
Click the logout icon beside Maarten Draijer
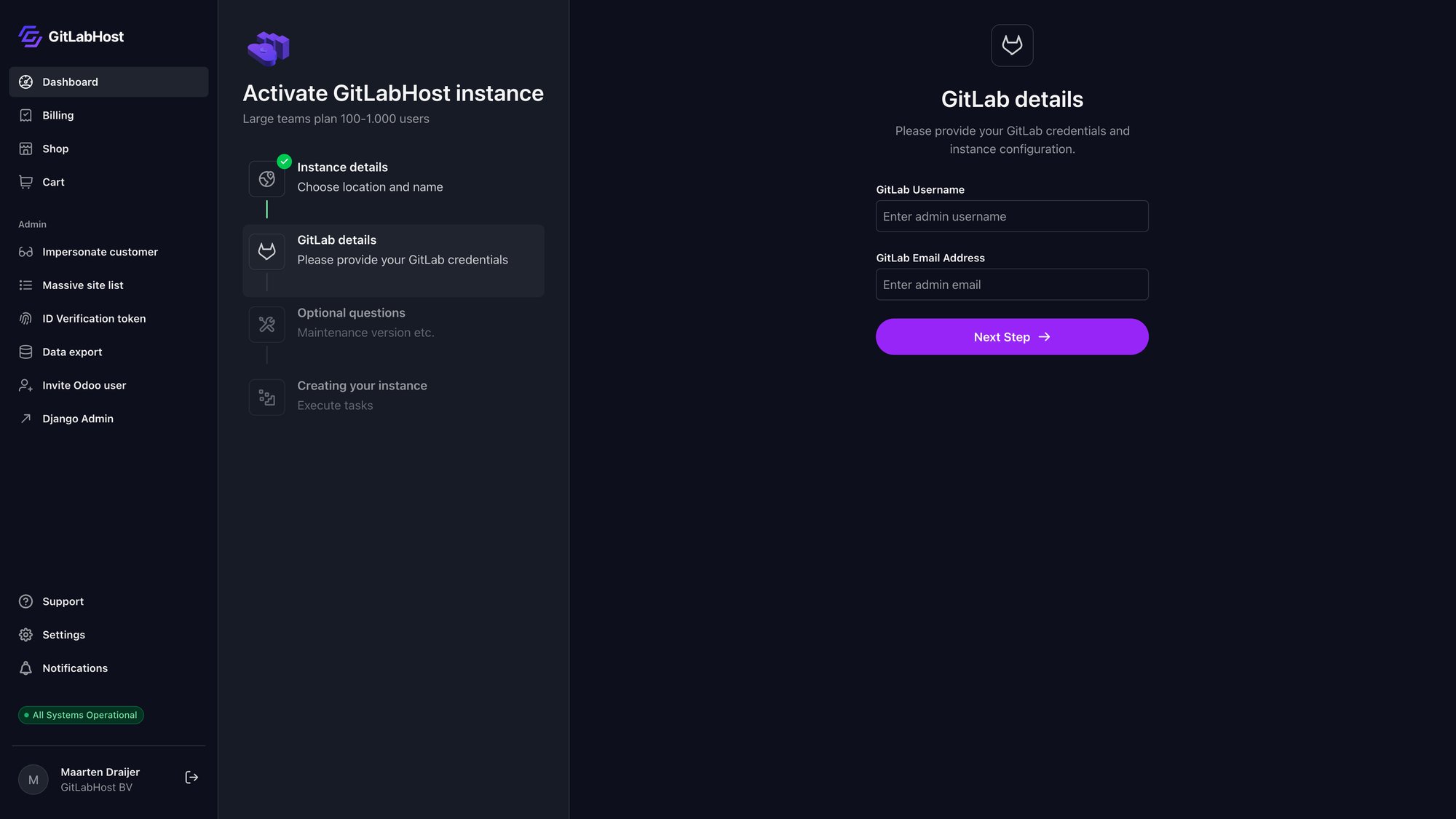191,777
